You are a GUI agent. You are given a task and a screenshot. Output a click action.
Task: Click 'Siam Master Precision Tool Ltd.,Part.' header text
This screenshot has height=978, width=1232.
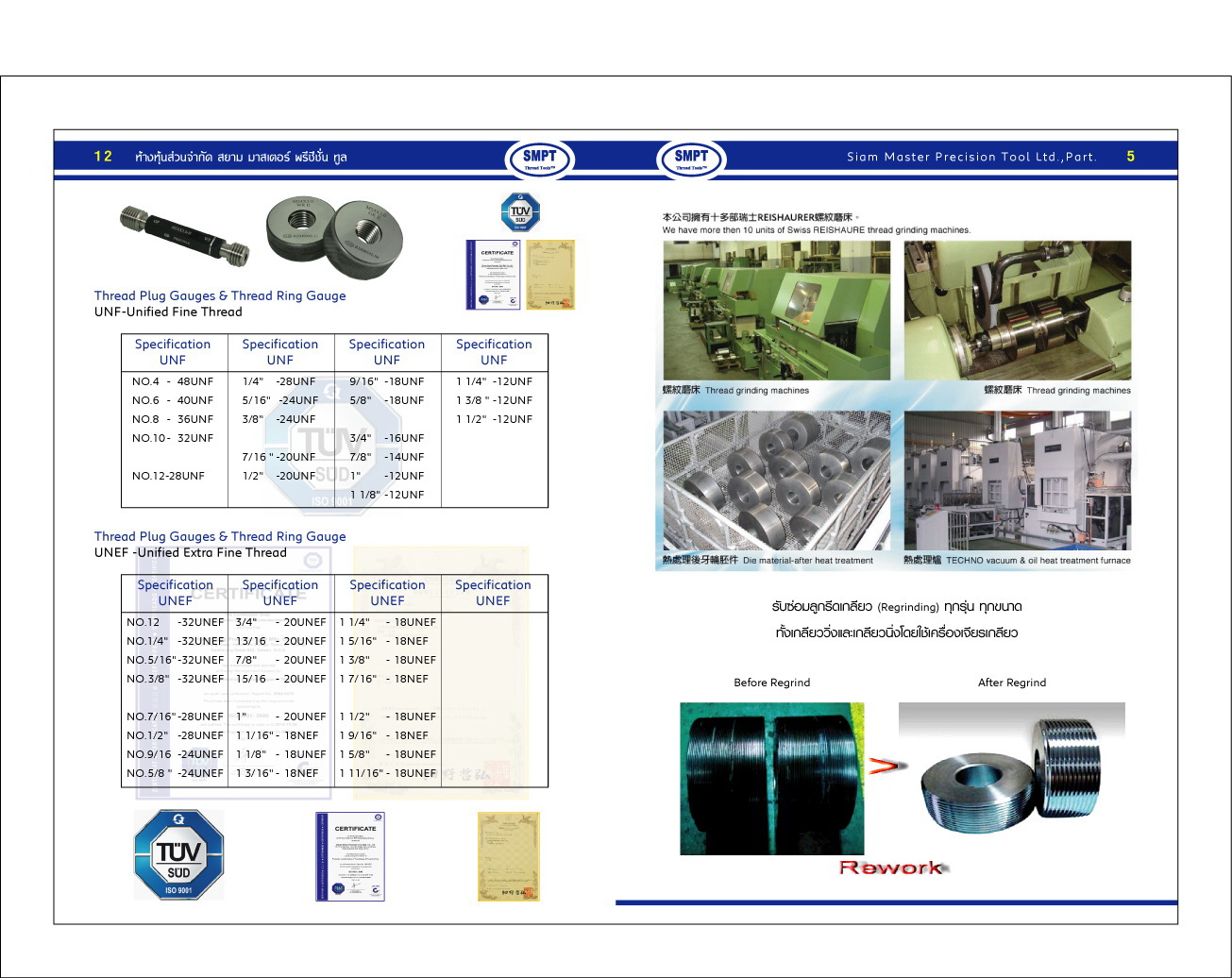coord(971,158)
